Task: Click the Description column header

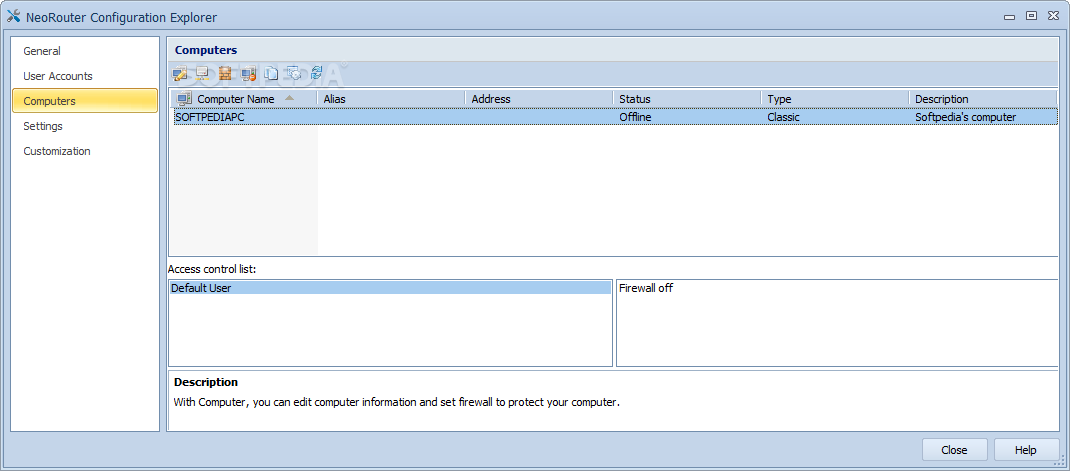Action: pyautogui.click(x=983, y=99)
